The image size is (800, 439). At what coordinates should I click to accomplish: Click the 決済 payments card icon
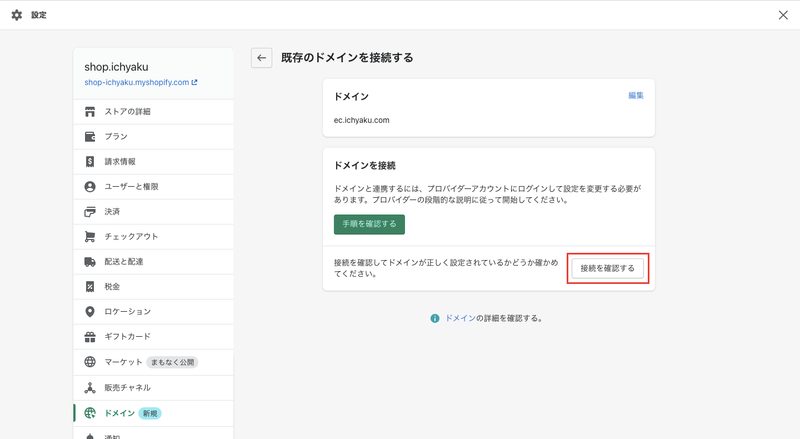click(x=90, y=211)
